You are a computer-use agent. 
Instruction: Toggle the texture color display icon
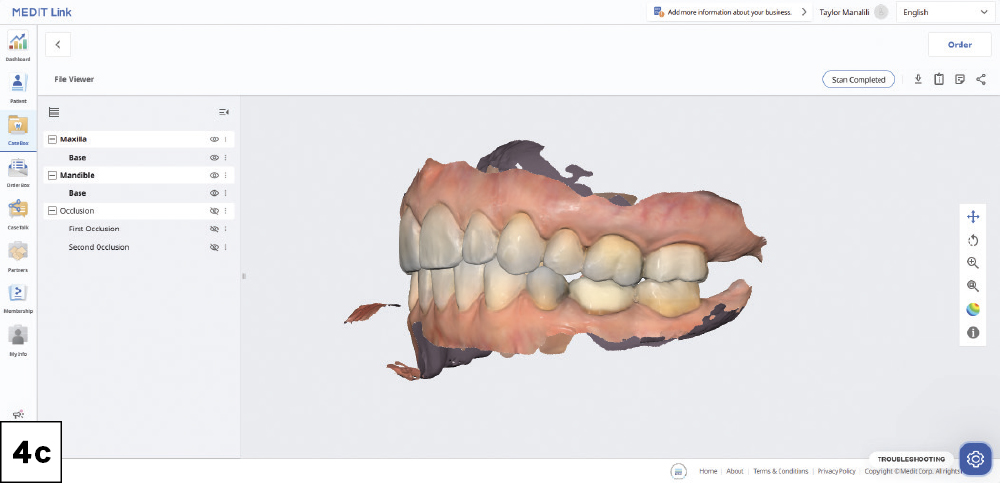tap(973, 309)
